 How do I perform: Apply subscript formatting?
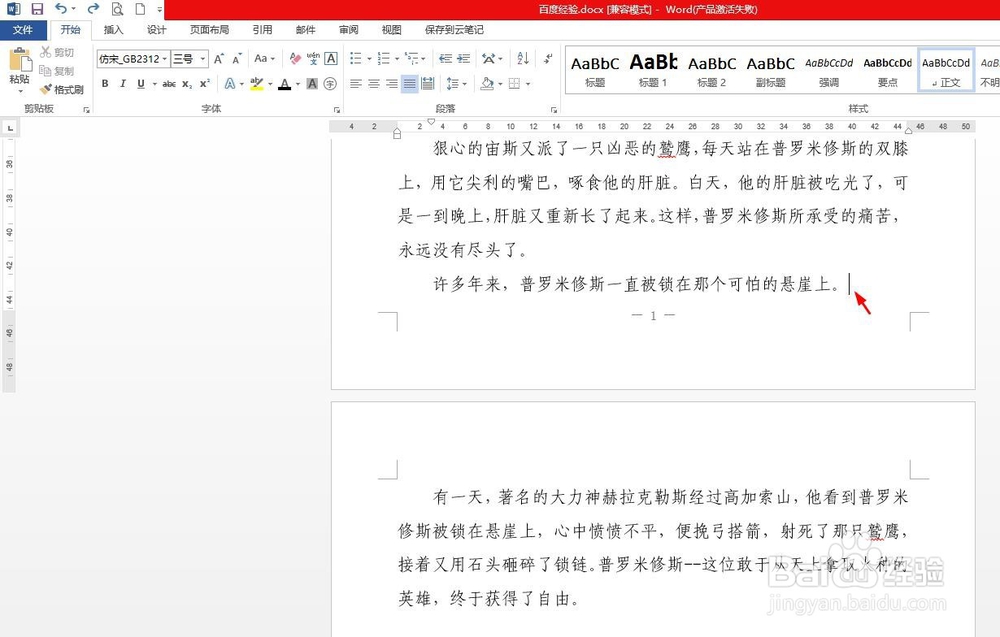tap(187, 83)
